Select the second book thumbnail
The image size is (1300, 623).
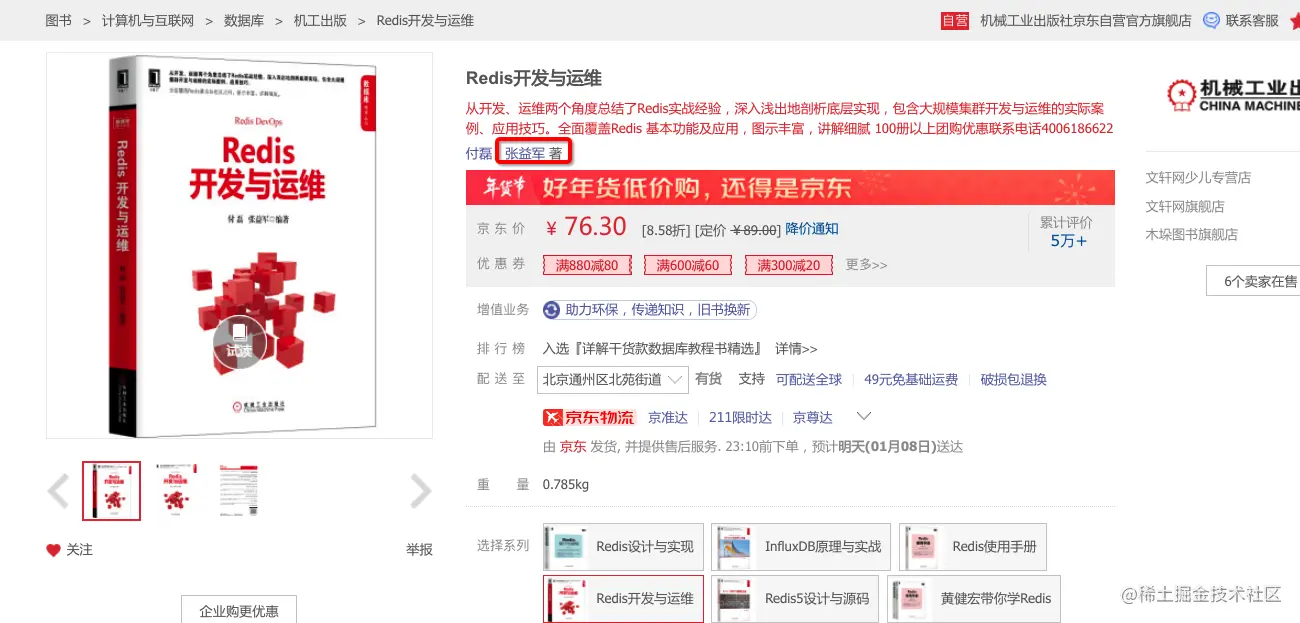(x=178, y=491)
